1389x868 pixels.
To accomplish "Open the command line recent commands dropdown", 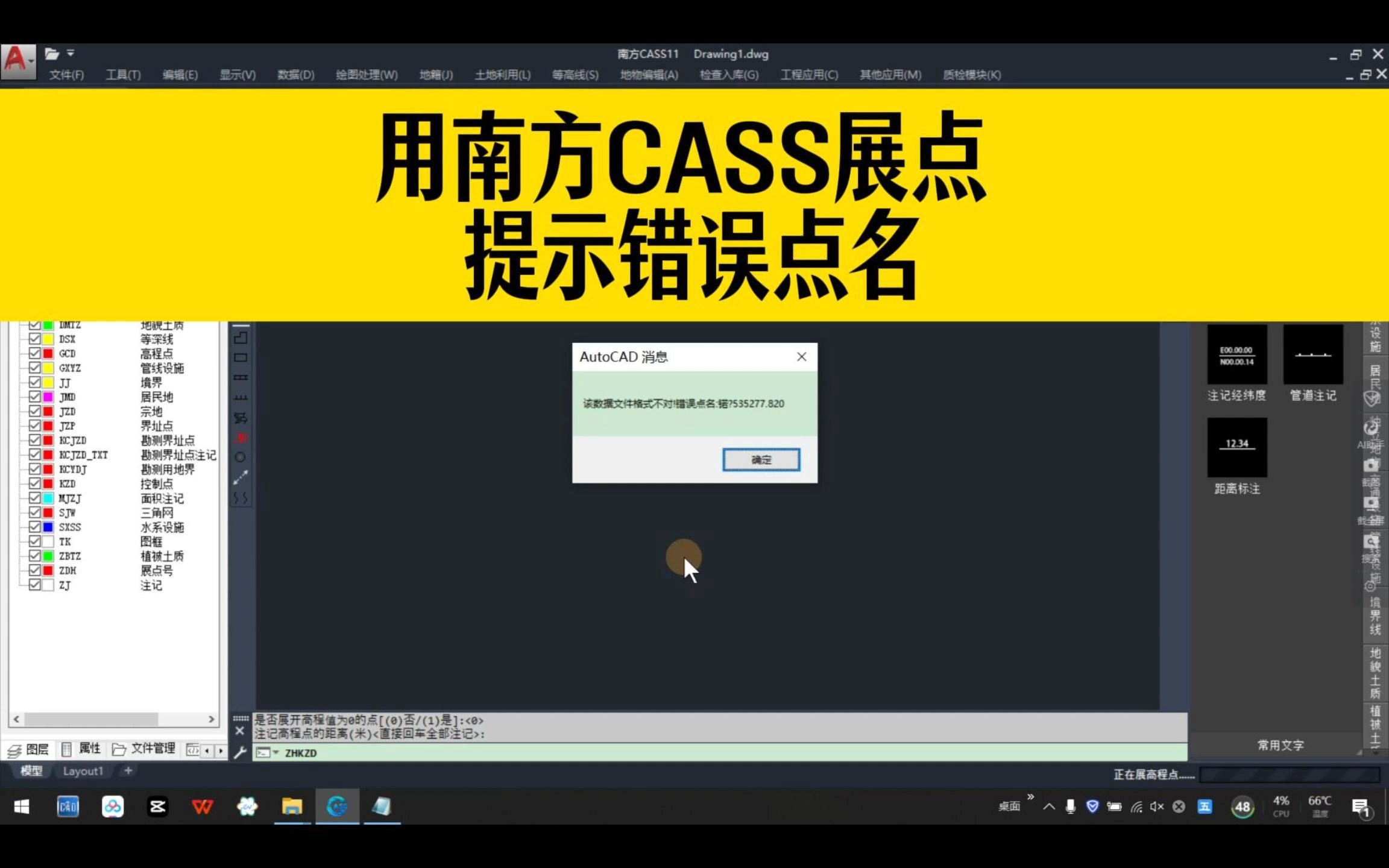I will [276, 752].
